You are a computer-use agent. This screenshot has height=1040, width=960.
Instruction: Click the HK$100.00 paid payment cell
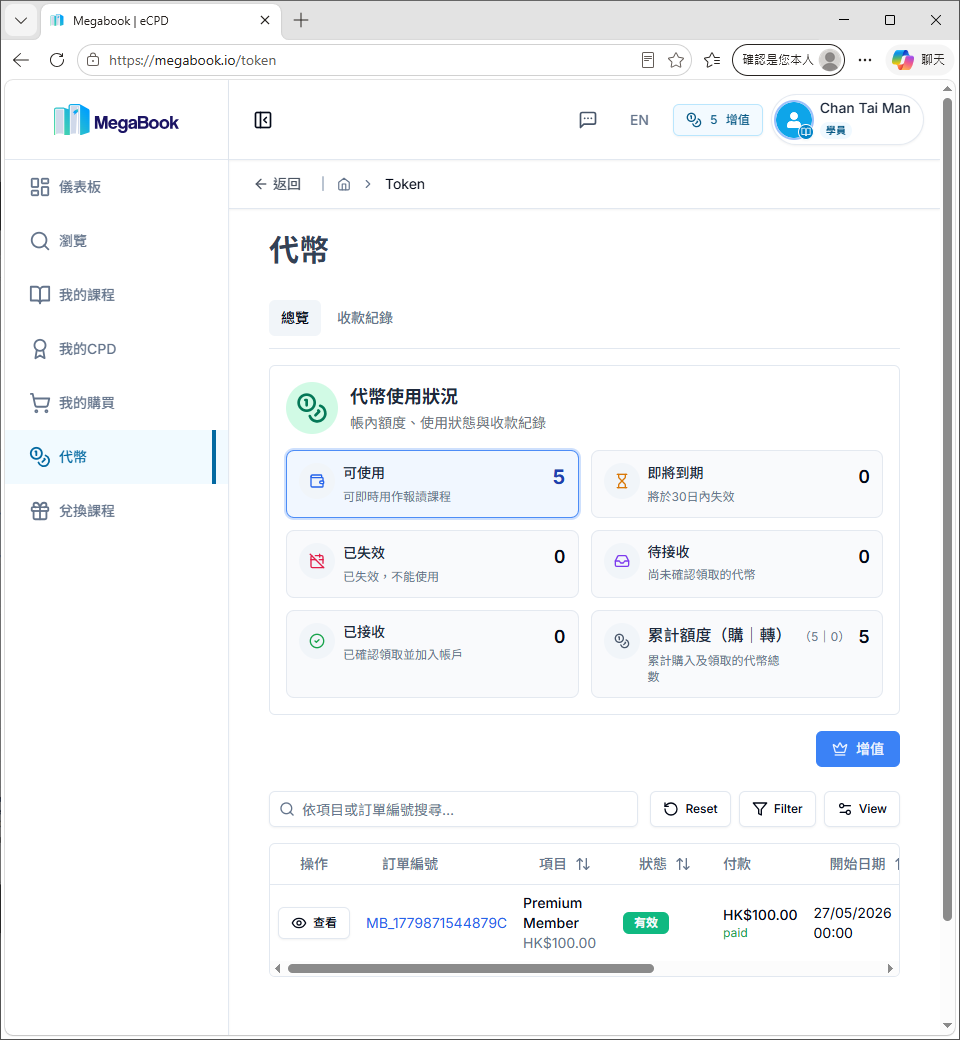pyautogui.click(x=760, y=923)
